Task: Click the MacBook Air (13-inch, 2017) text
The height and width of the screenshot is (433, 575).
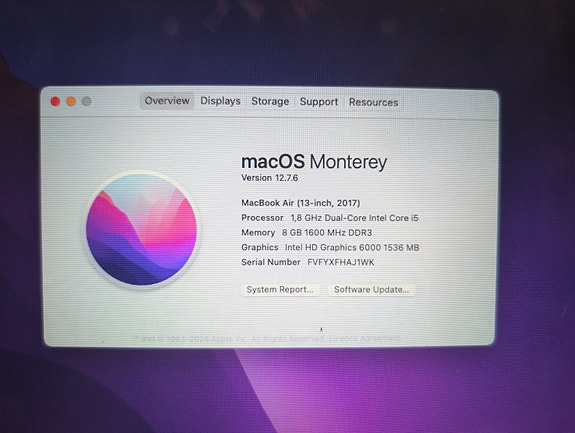Action: [301, 203]
